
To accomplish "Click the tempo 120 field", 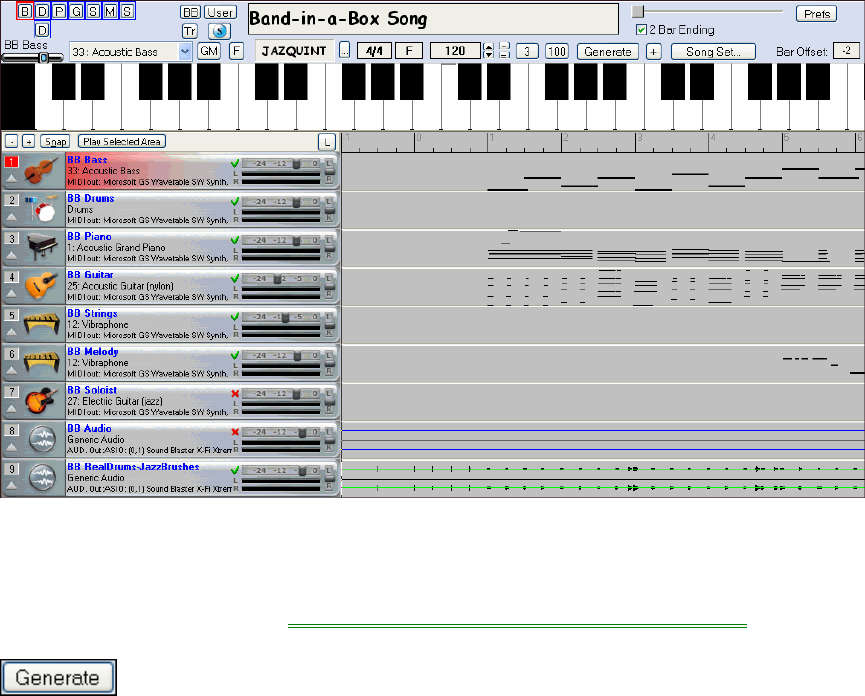I will coord(456,51).
